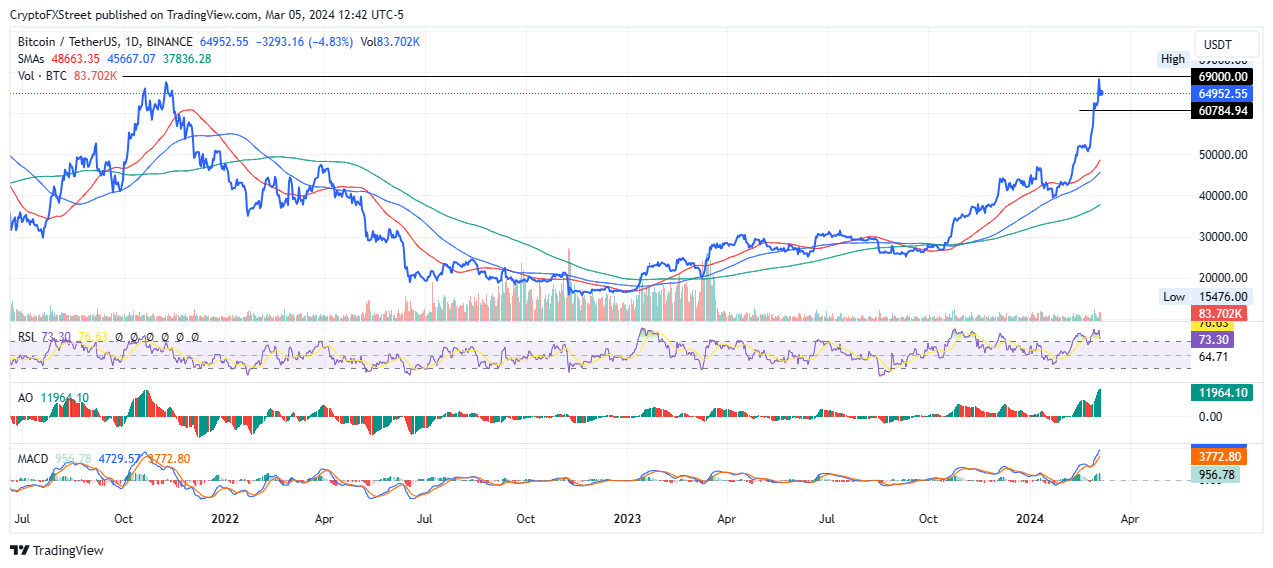Click the Low 15476.00 price label

1221,297
